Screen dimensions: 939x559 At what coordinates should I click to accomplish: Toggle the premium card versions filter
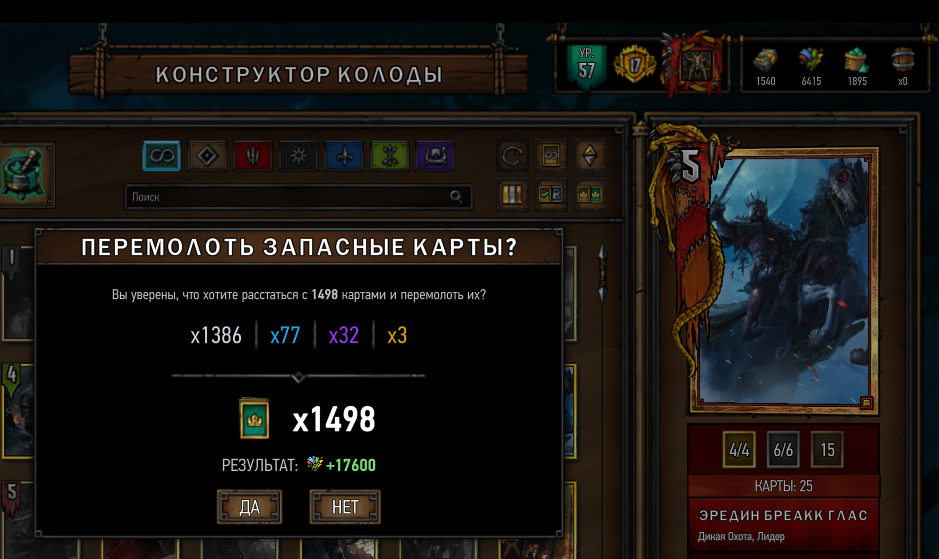(589, 194)
